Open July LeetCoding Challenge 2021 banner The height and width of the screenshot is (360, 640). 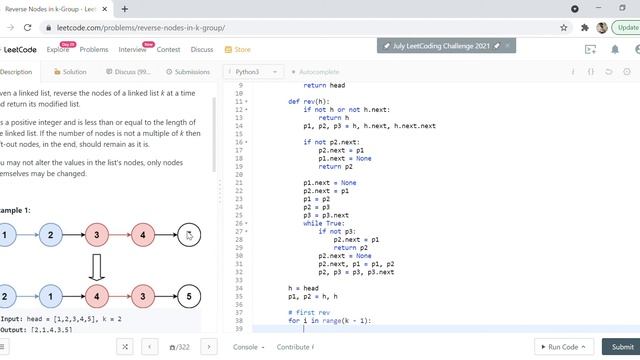441,46
